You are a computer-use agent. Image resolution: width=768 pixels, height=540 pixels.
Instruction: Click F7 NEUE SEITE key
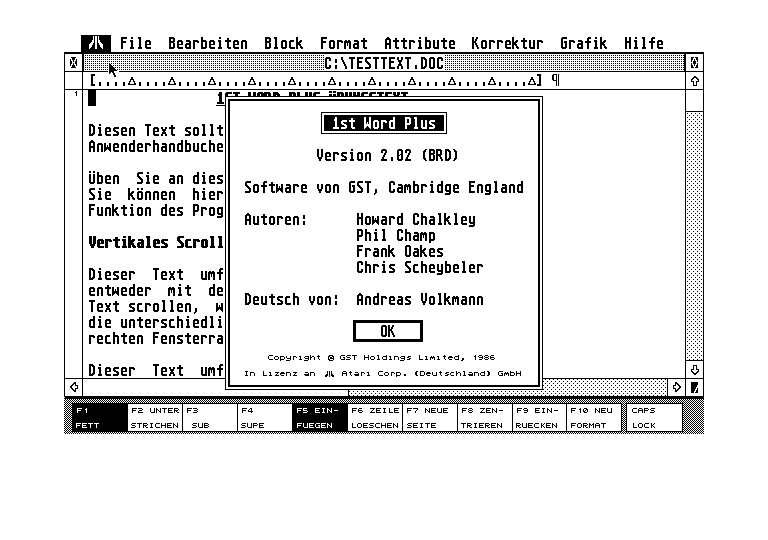[x=430, y=417]
